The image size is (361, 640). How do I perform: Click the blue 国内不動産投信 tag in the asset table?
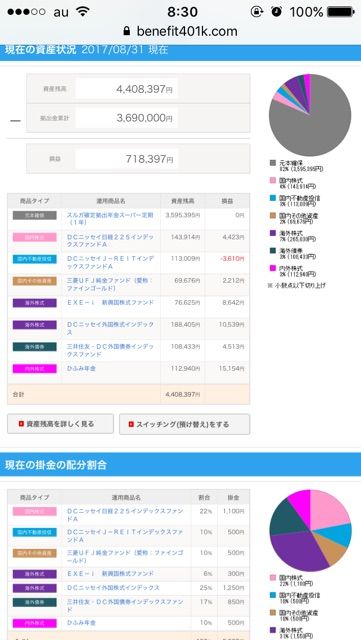click(x=34, y=259)
